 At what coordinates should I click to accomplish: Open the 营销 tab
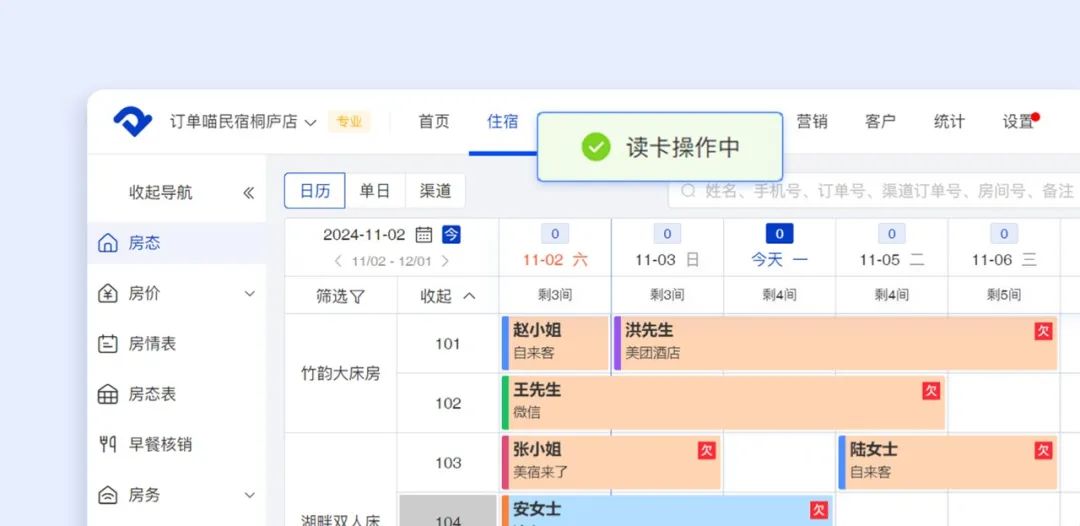coord(812,122)
